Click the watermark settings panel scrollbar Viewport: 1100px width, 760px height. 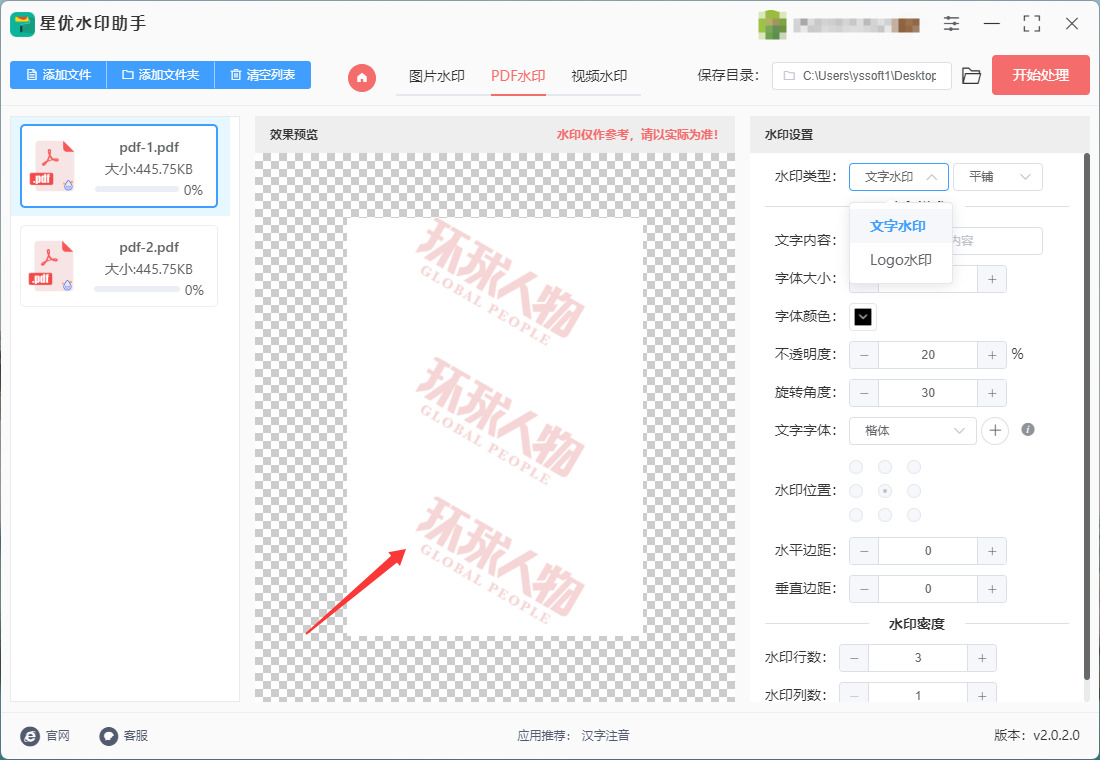1087,417
